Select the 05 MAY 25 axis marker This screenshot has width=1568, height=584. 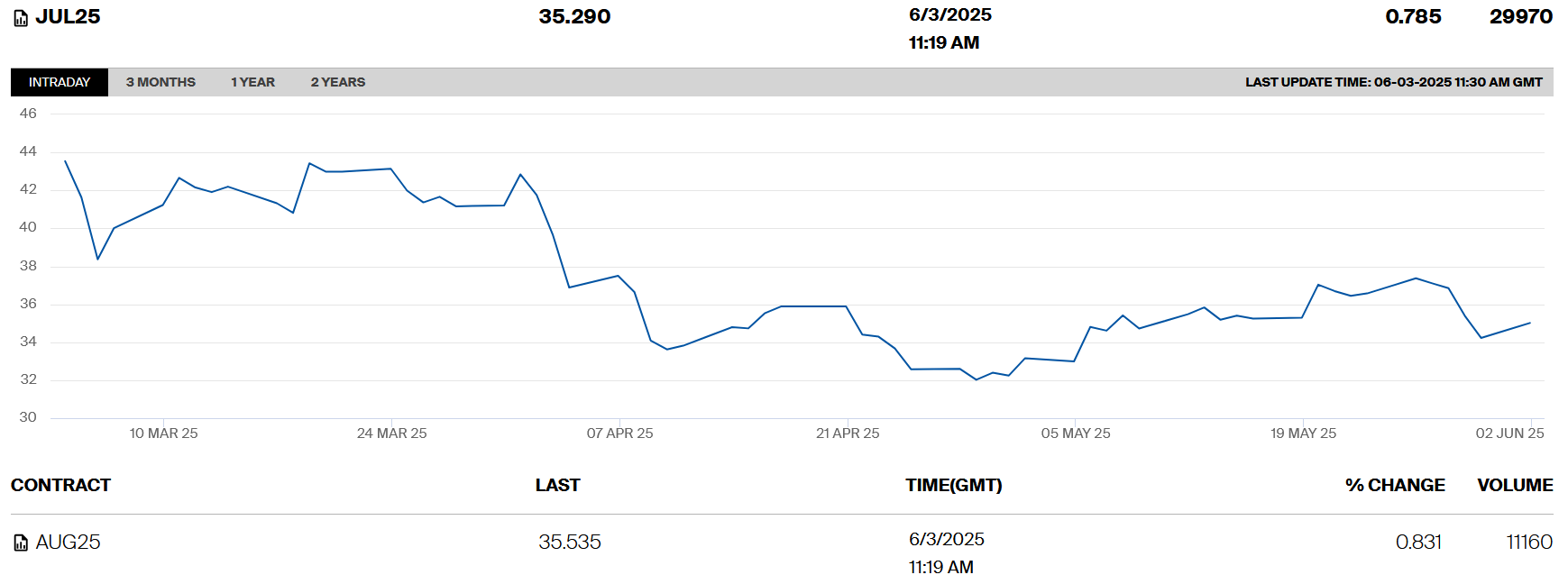1076,433
